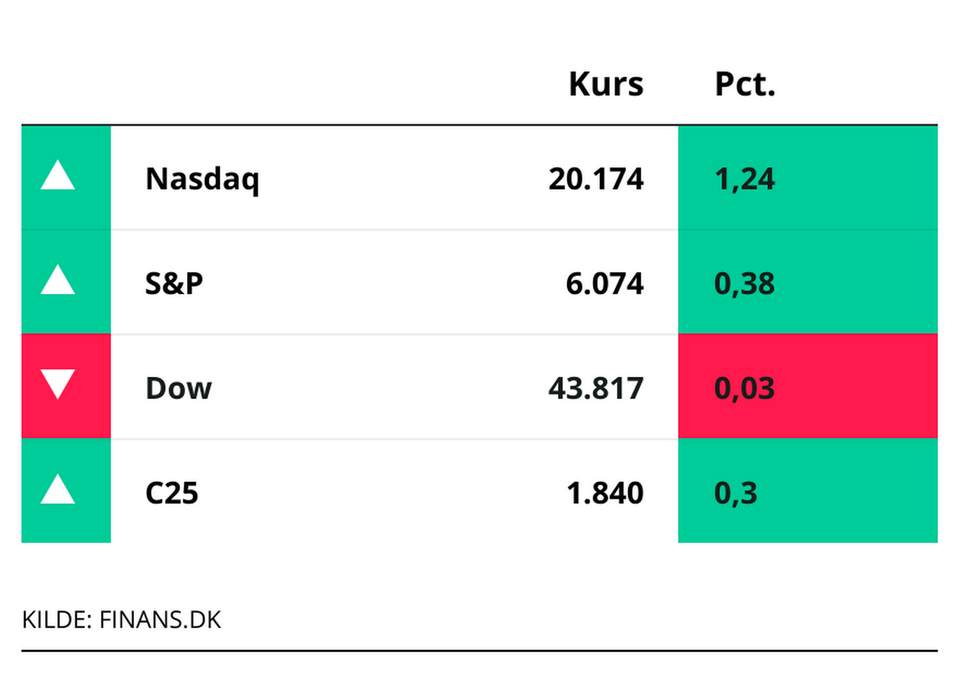Image resolution: width=960 pixels, height=674 pixels.
Task: Click the up arrow icon beside Nasdaq
Action: [x=58, y=178]
